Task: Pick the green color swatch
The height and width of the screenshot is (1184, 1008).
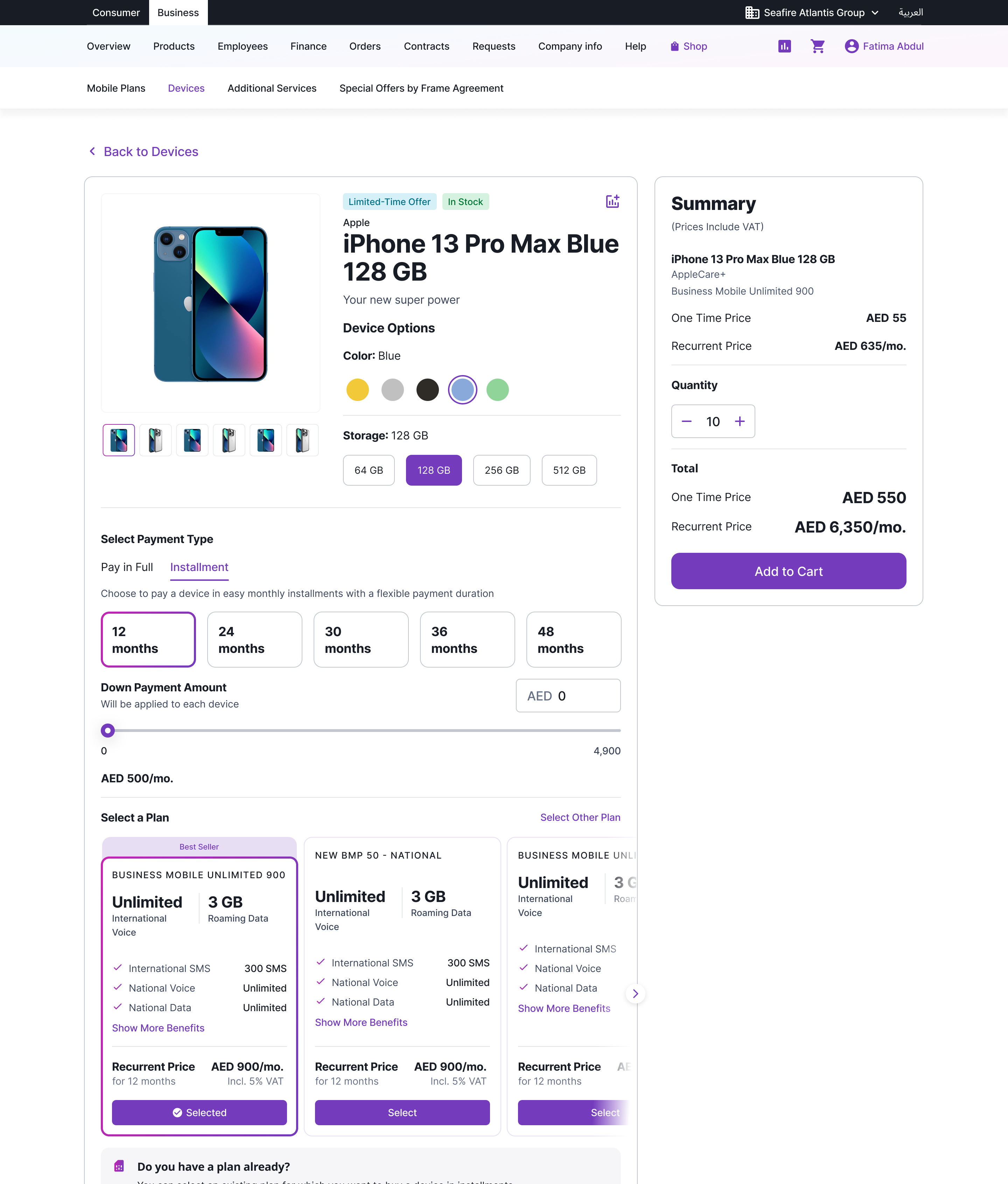Action: pyautogui.click(x=497, y=390)
